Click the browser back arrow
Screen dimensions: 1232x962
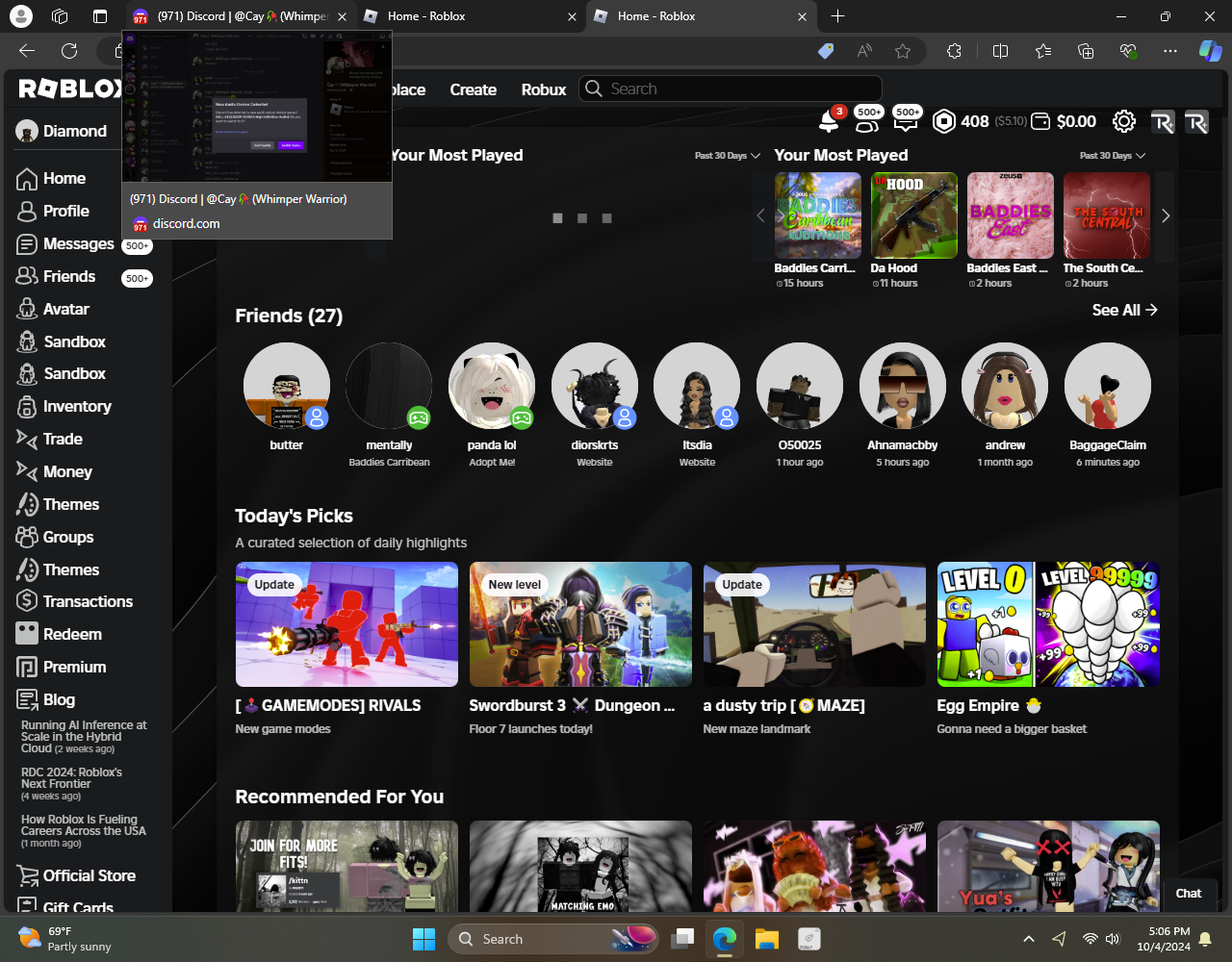pos(27,51)
